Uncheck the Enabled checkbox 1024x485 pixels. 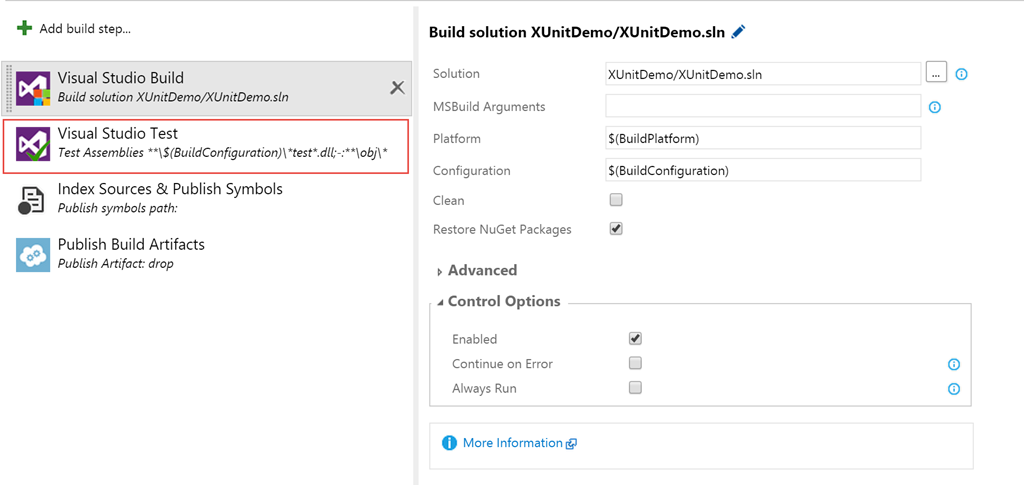[x=635, y=338]
